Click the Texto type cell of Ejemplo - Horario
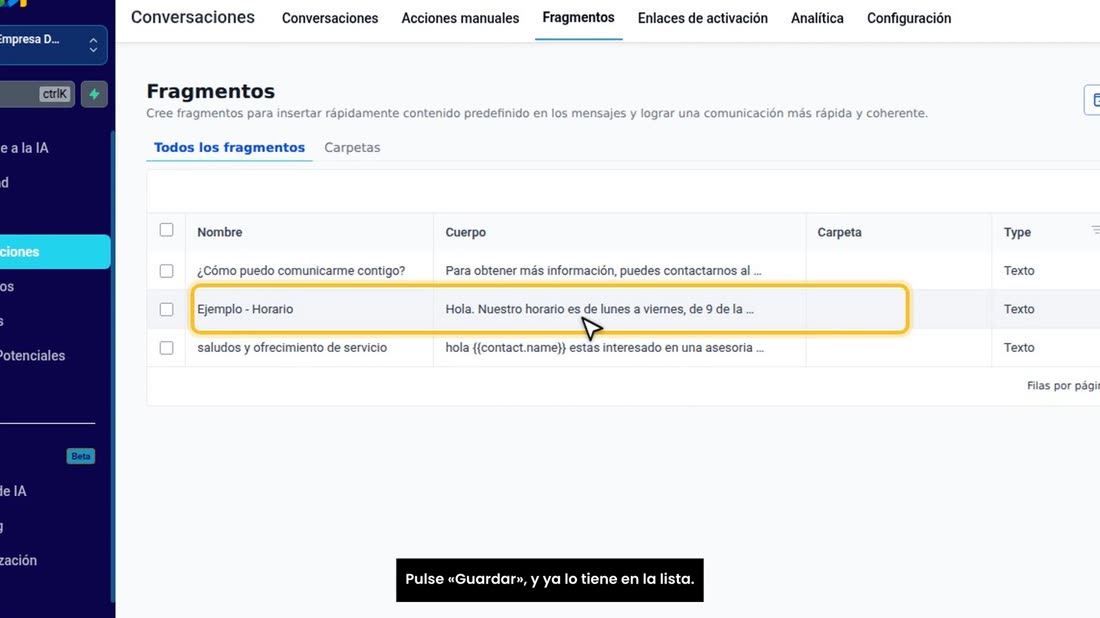 (x=1019, y=309)
